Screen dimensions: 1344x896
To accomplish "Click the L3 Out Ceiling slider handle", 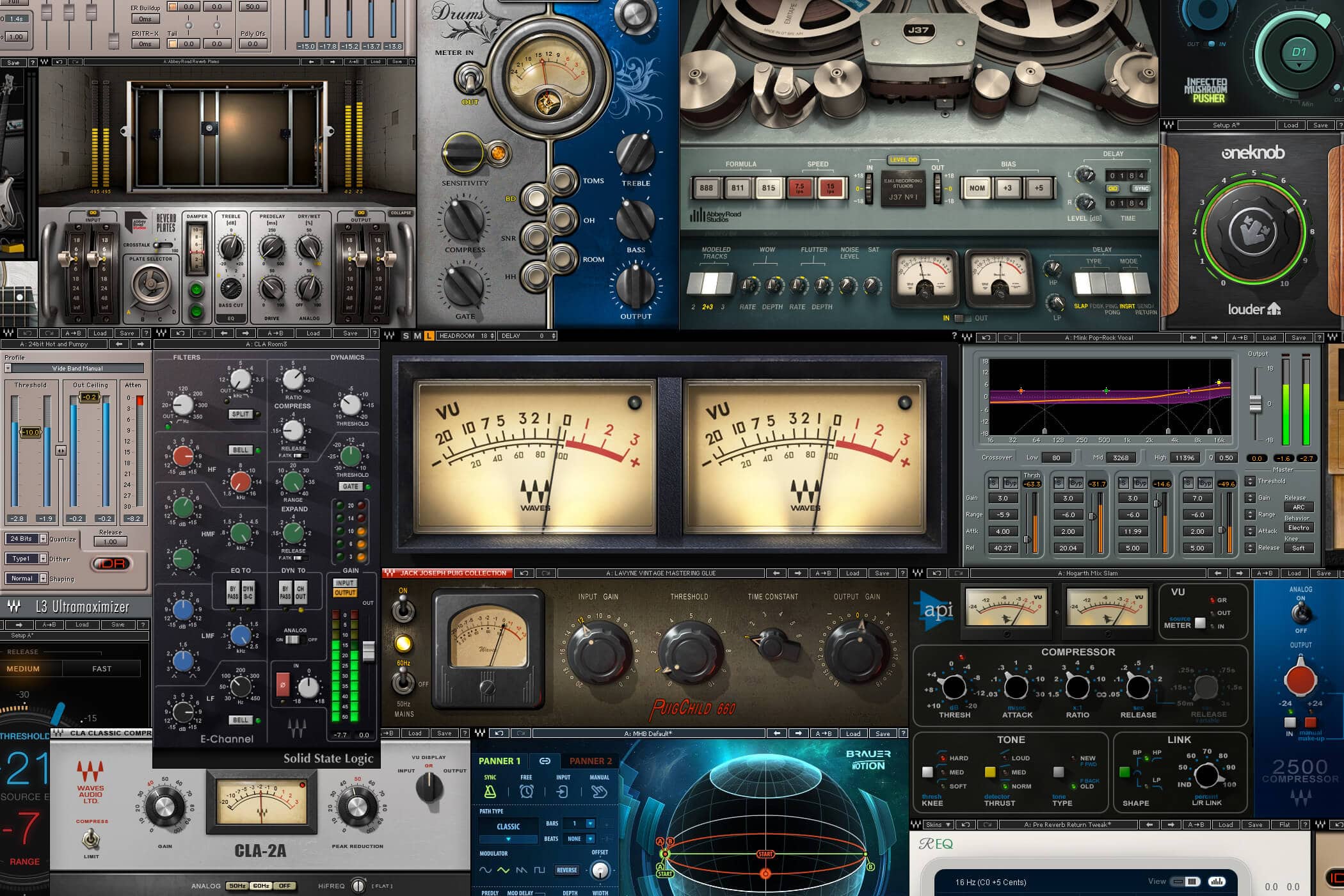I will coord(90,397).
